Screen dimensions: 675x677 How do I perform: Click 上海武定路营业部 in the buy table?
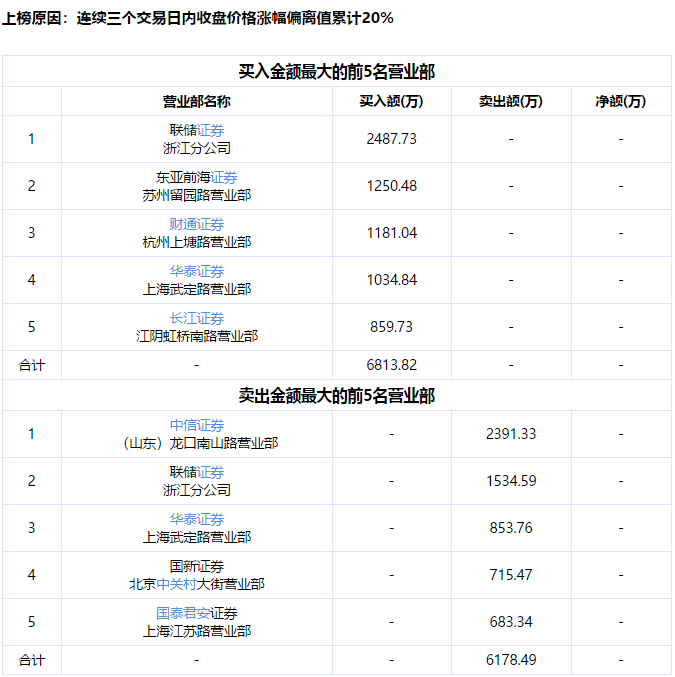pos(197,289)
